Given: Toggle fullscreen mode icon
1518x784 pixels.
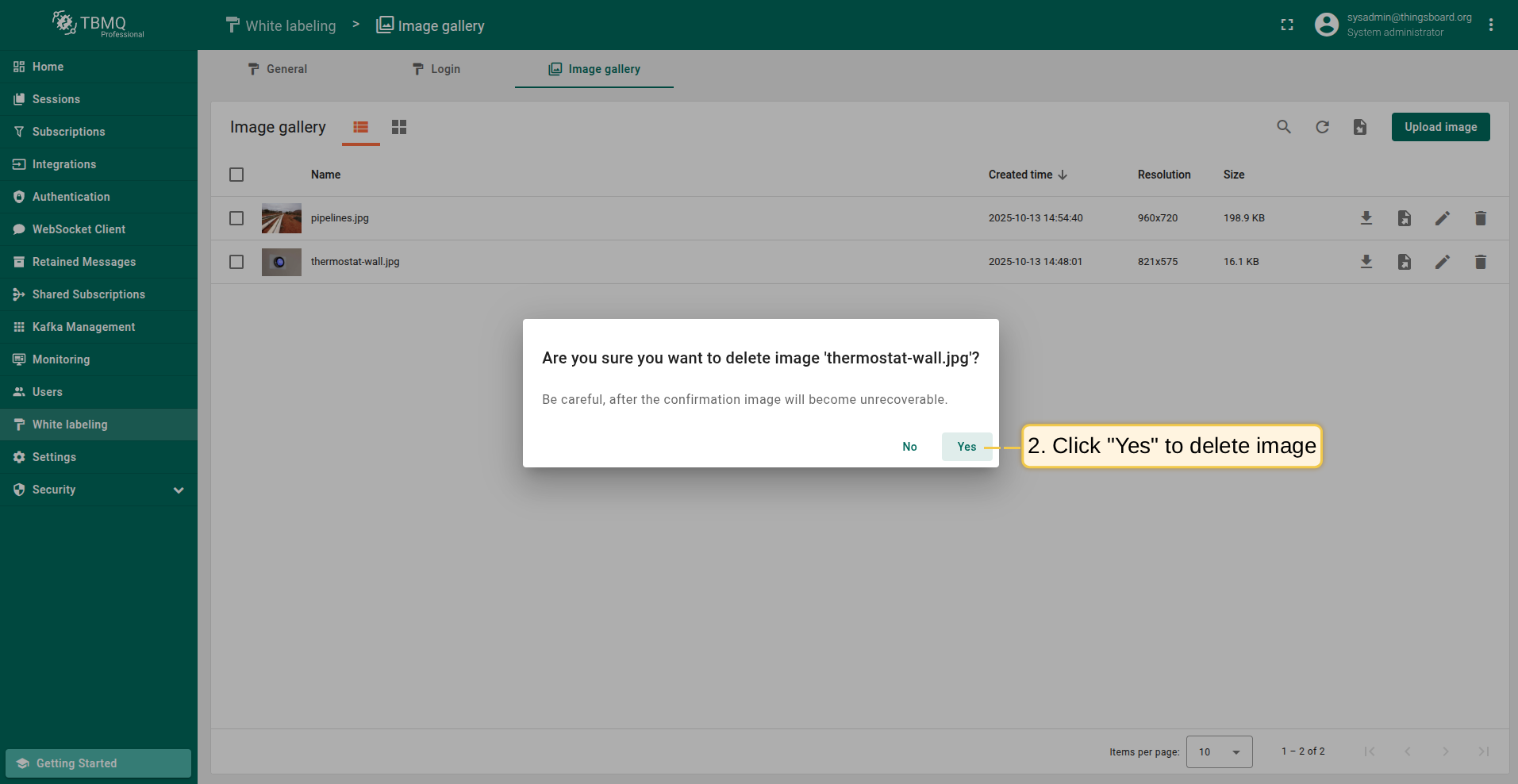Looking at the screenshot, I should [x=1287, y=25].
